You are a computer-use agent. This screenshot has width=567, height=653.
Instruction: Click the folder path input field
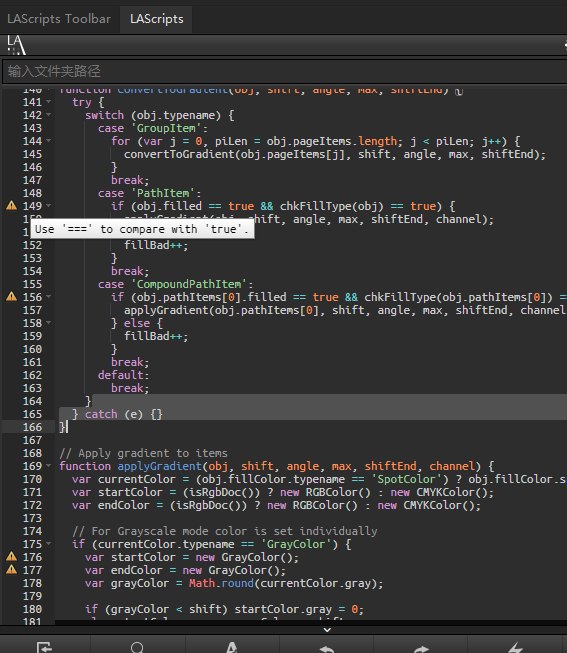point(285,71)
